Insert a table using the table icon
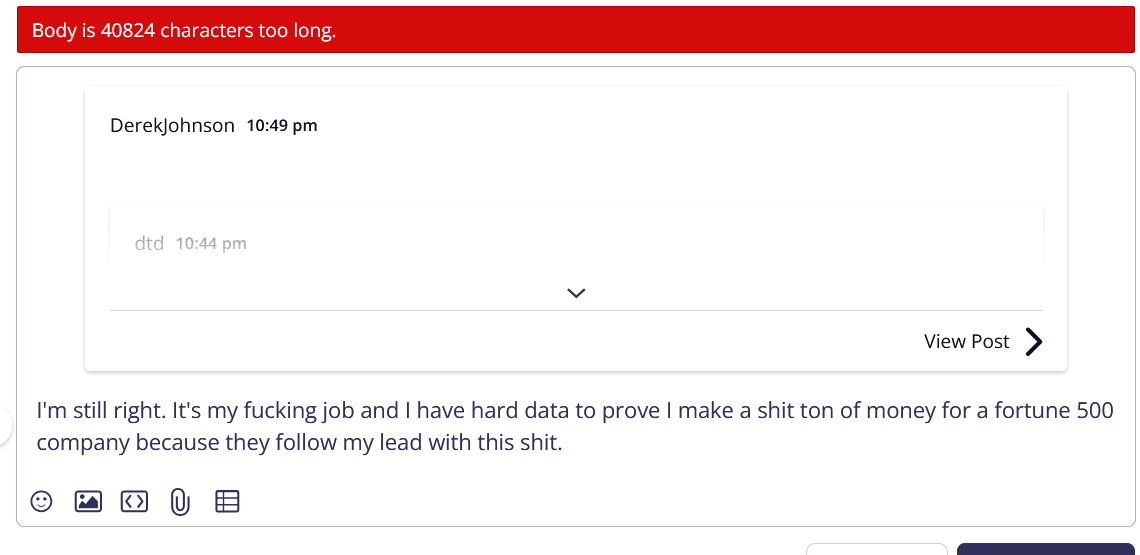 (x=227, y=501)
